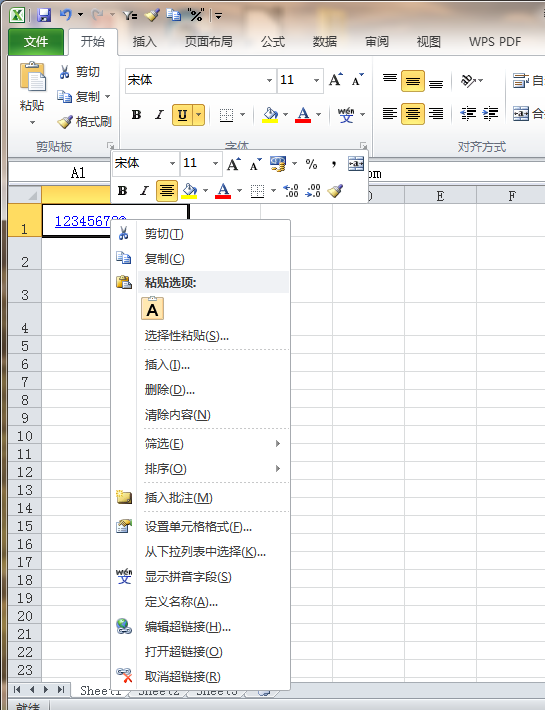Select row 10 header
The width and height of the screenshot is (545, 710).
click(x=25, y=436)
